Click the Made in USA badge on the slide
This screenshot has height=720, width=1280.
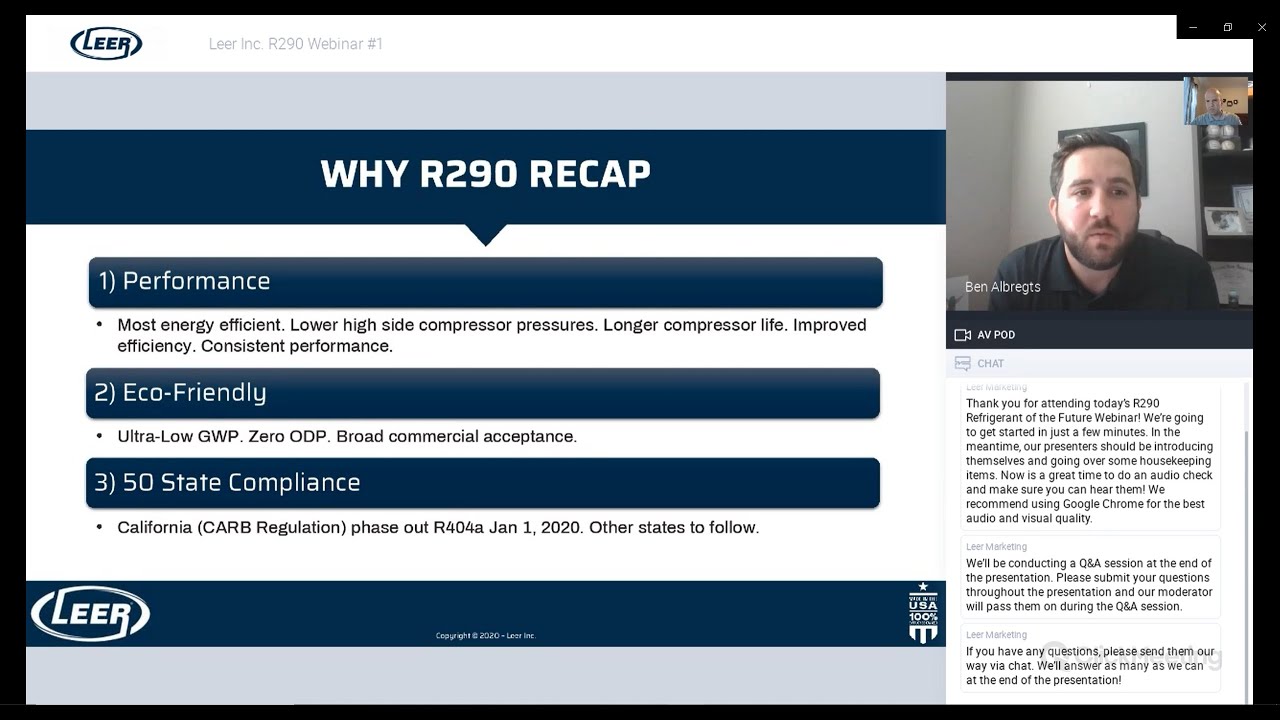click(923, 613)
